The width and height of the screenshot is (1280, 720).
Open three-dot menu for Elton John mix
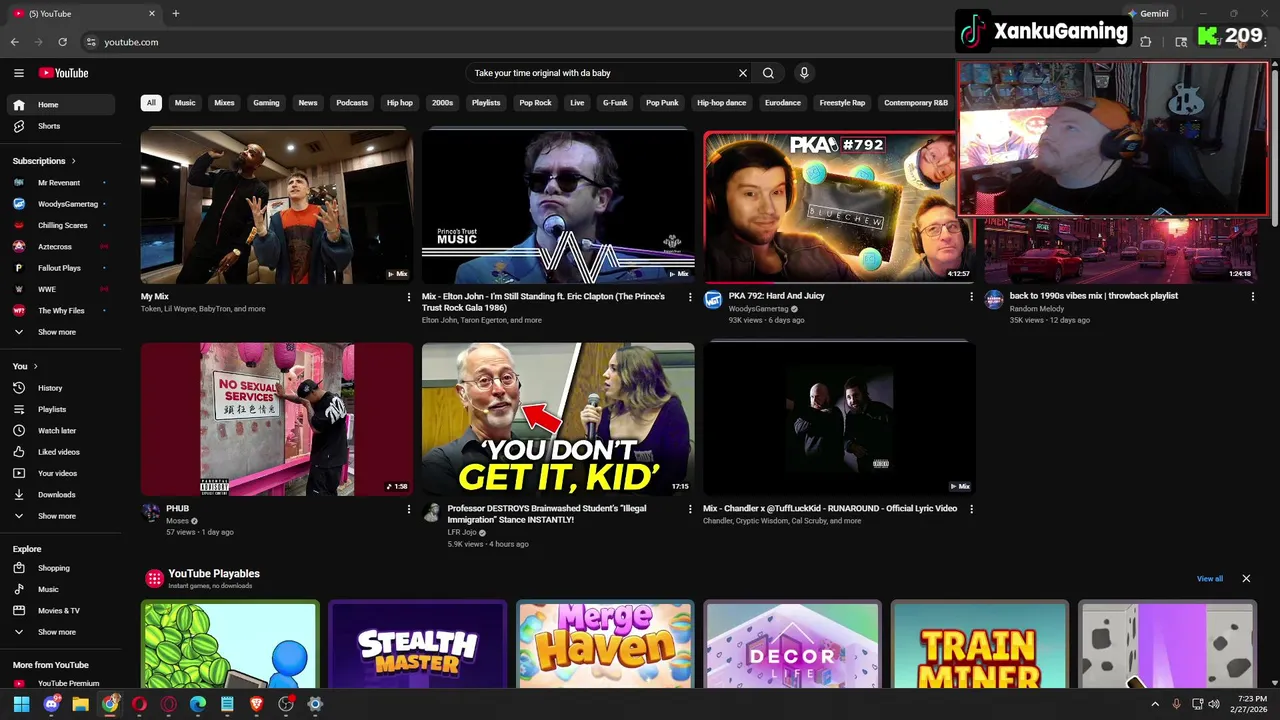tap(689, 297)
